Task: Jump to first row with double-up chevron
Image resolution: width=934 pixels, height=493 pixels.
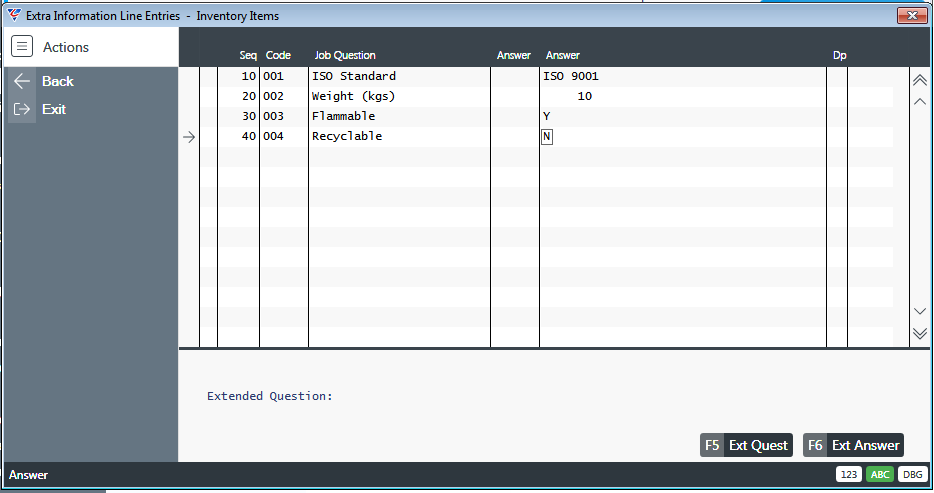Action: [x=920, y=80]
